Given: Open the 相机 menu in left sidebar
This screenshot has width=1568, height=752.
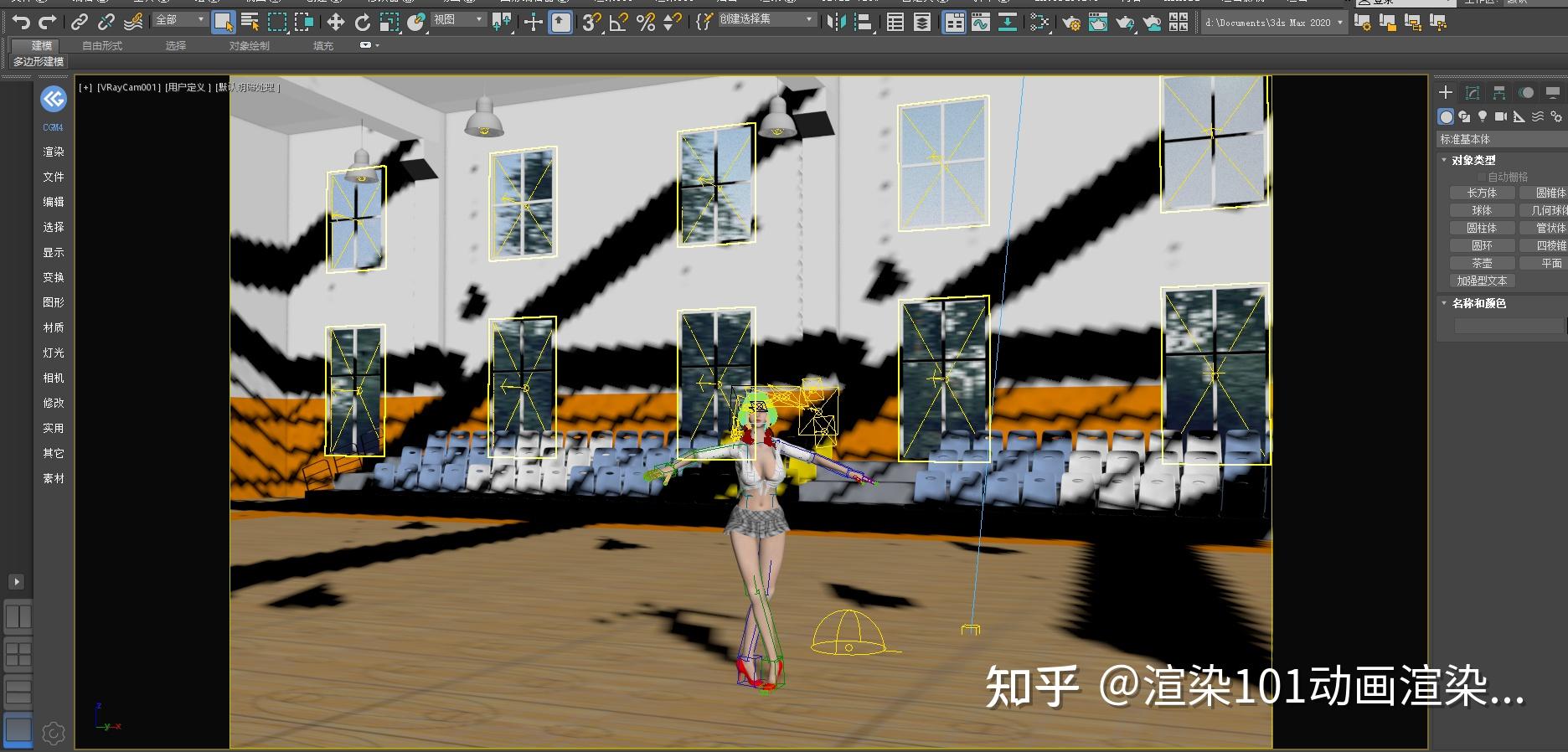Looking at the screenshot, I should point(54,378).
